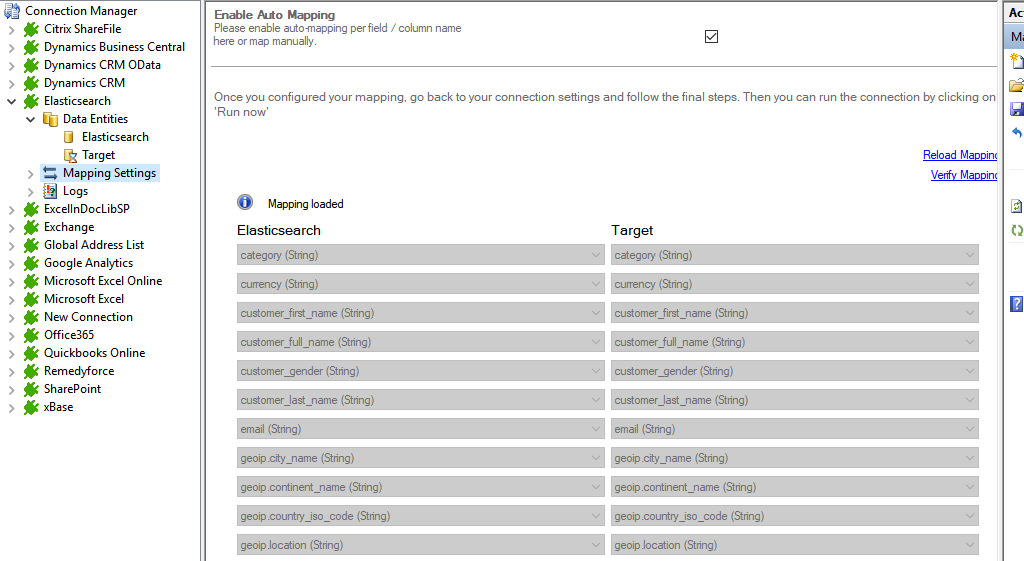Collapse the Elasticsearch connection node
This screenshot has width=1024, height=561.
point(12,101)
